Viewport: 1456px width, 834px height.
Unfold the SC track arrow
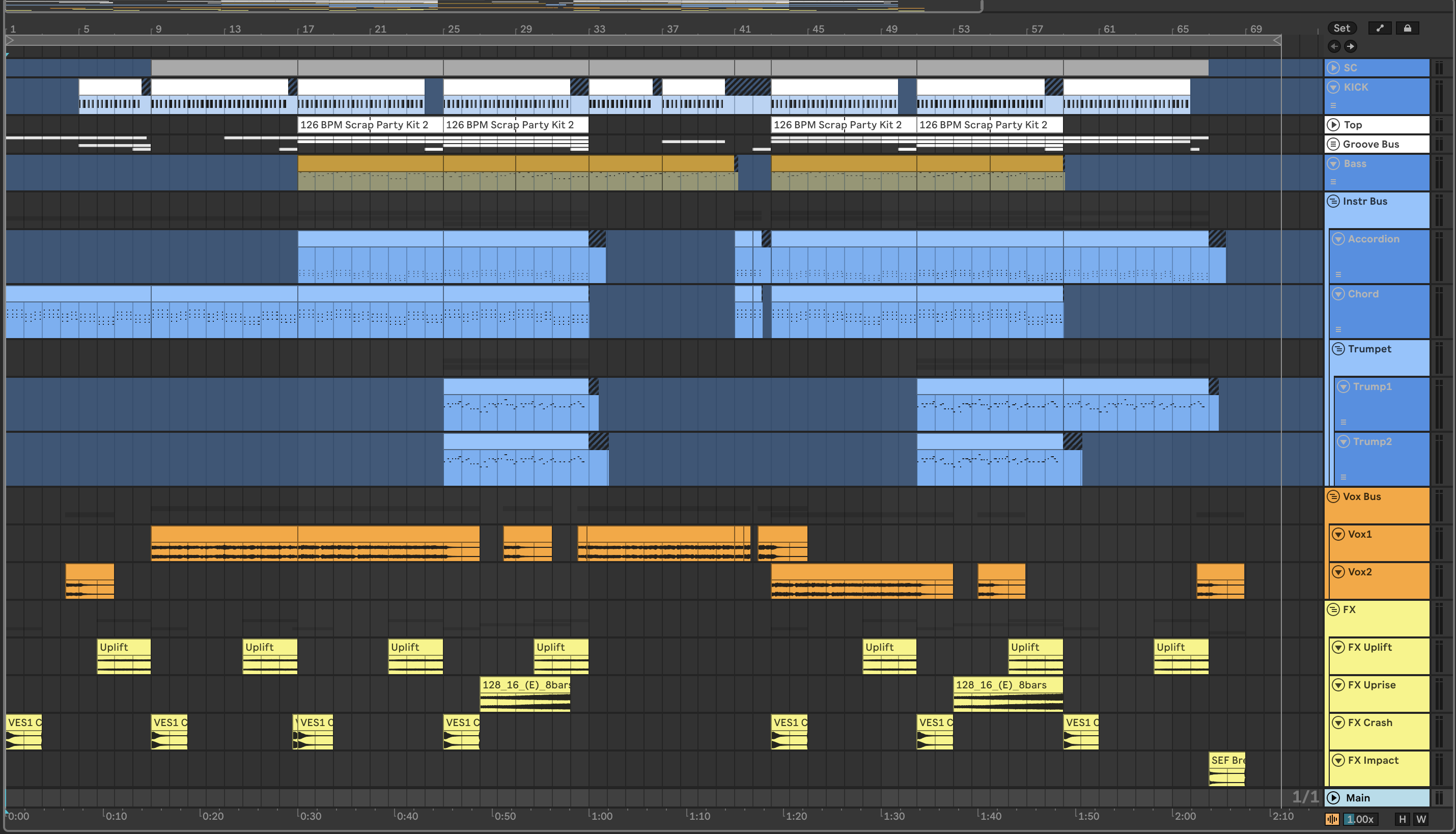(x=1333, y=68)
